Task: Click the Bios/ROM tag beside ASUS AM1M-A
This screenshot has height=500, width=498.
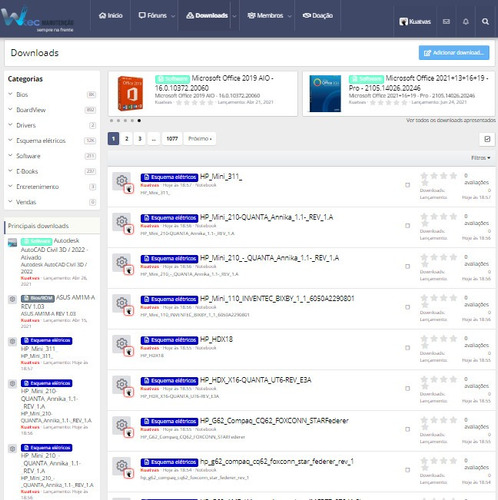Action: coord(37,298)
